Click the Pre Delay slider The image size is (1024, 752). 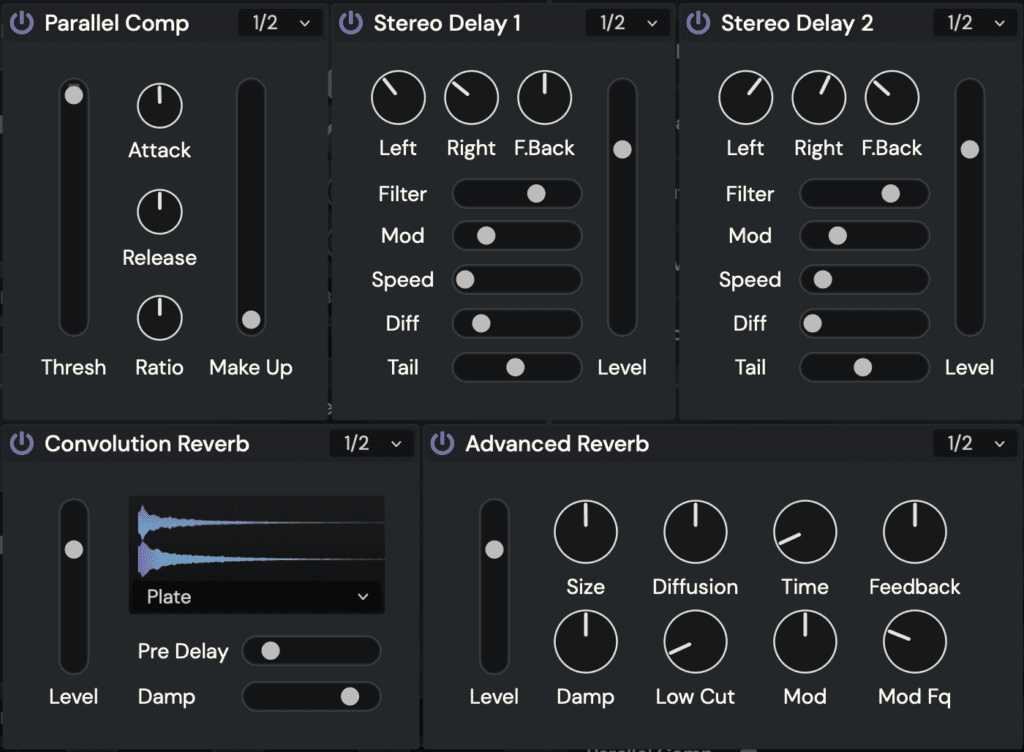click(312, 651)
